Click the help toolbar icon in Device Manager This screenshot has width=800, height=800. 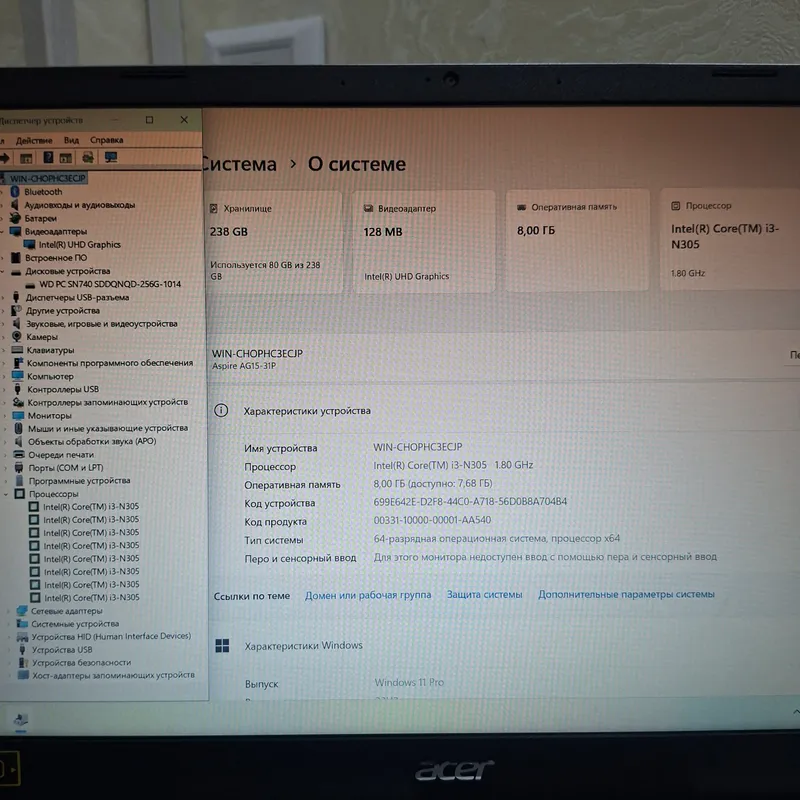coord(48,158)
